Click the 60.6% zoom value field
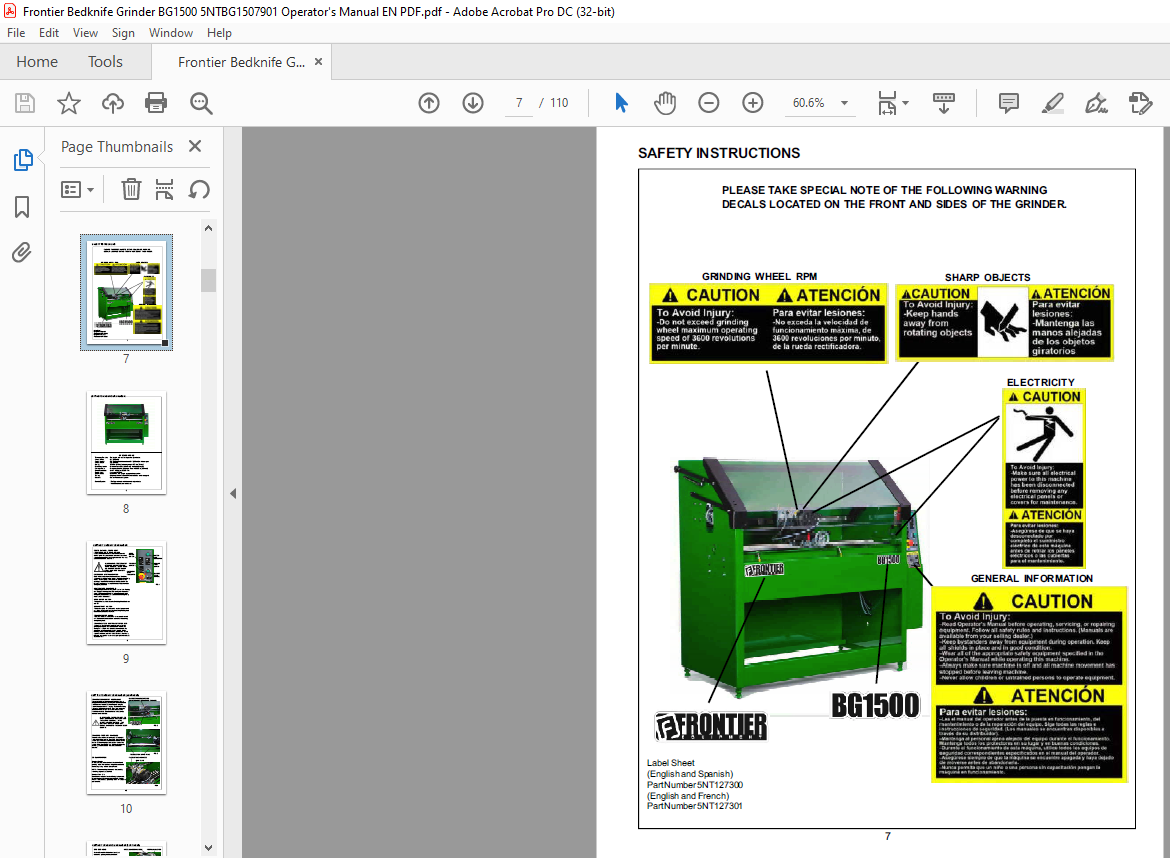 click(x=809, y=103)
